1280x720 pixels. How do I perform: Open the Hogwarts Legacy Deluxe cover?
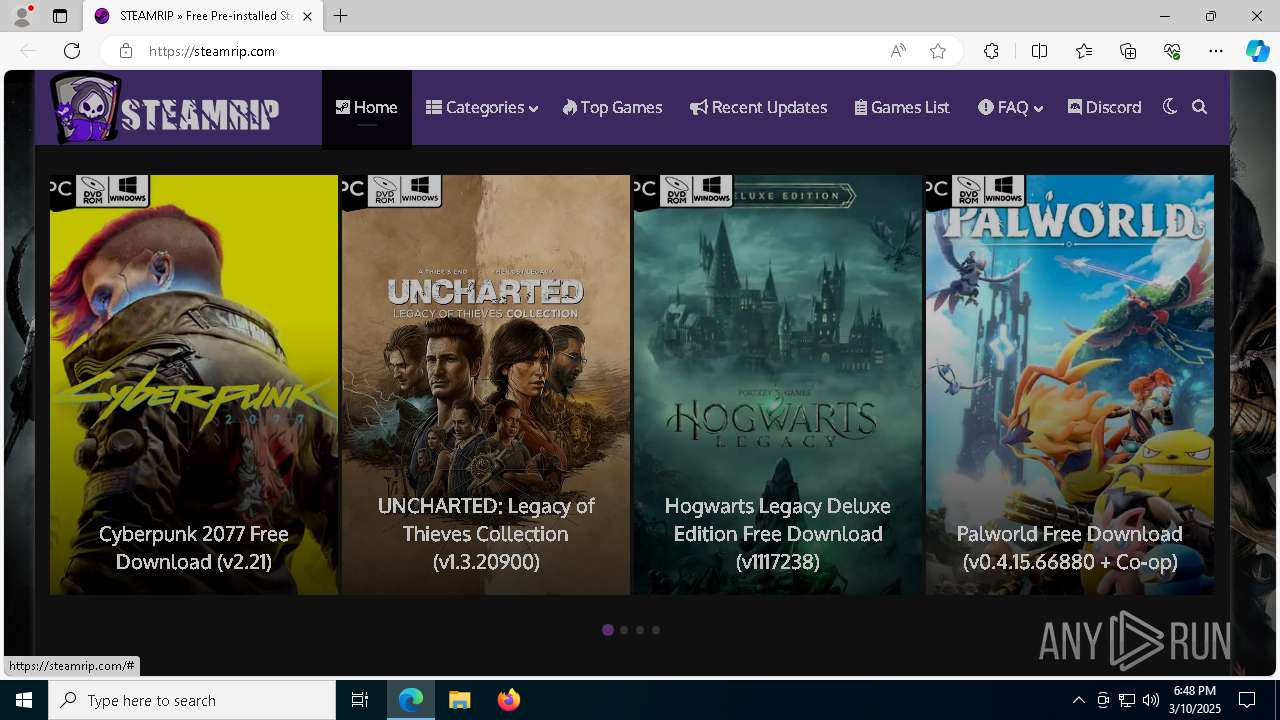(778, 385)
